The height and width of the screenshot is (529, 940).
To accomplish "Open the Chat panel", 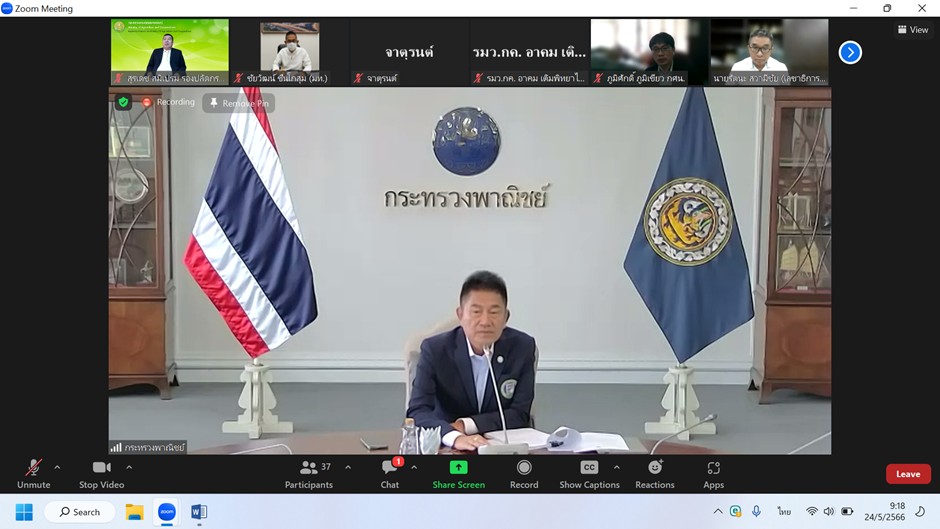I will pyautogui.click(x=390, y=474).
